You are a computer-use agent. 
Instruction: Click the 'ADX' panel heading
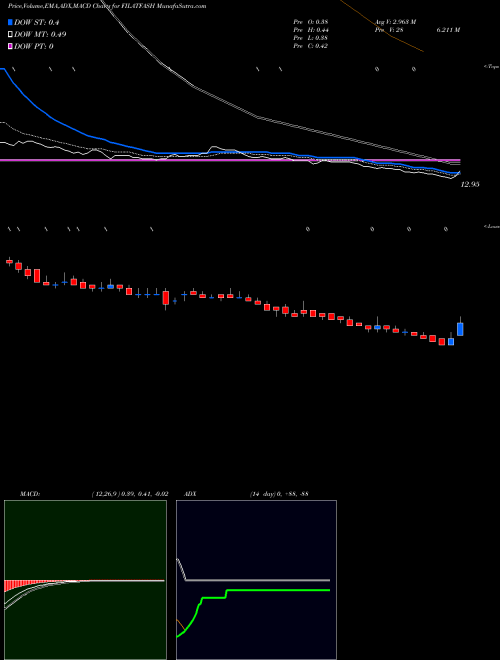(191, 494)
